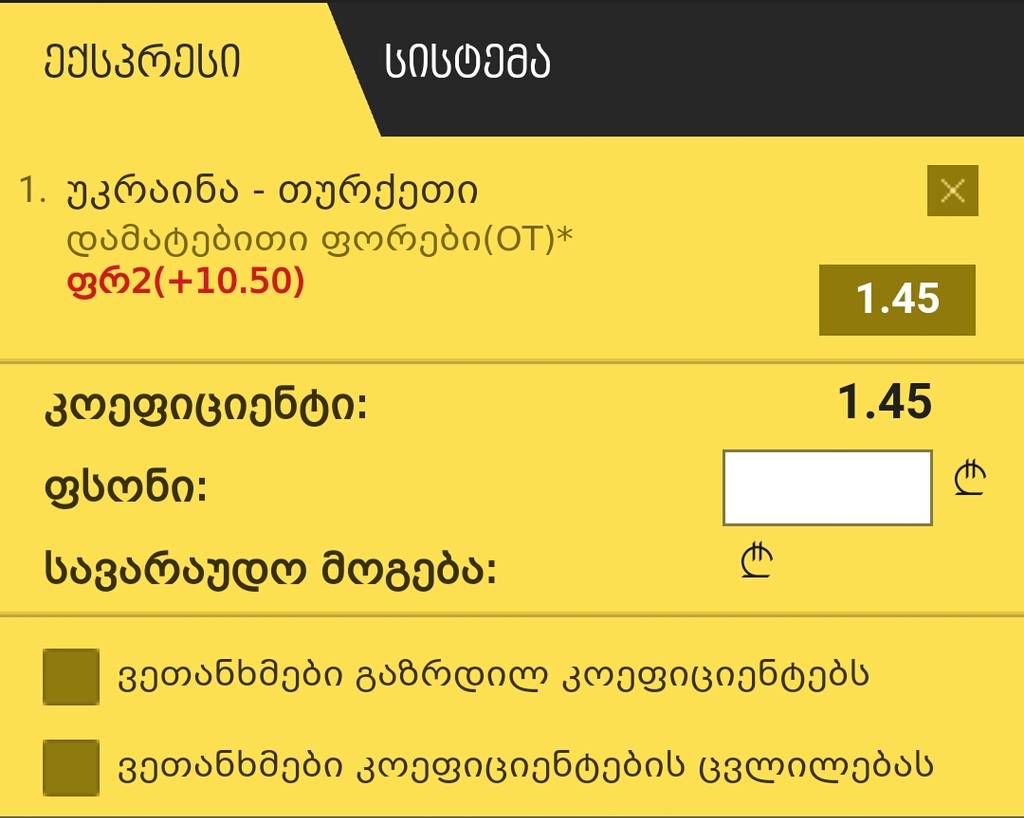Click the bet number 1. marker
The width and height of the screenshot is (1024, 818).
click(x=33, y=191)
